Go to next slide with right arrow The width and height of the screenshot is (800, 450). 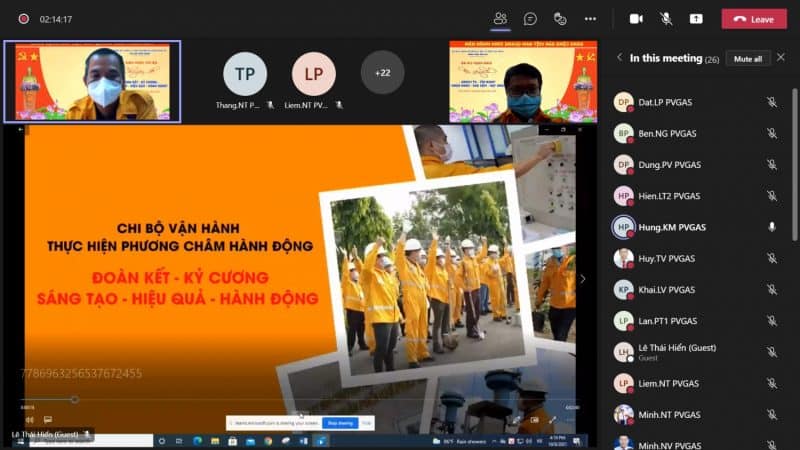[x=583, y=279]
